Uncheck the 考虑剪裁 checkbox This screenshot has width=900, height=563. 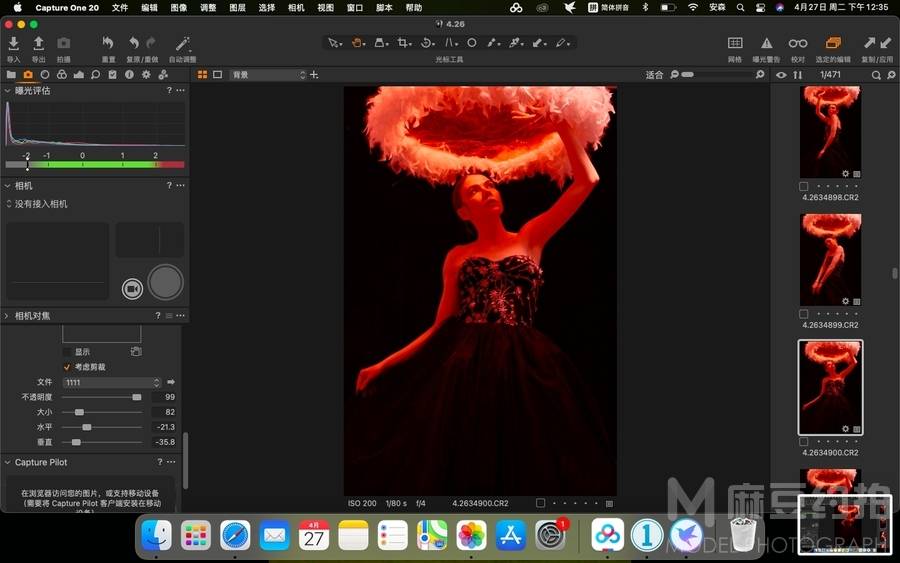(67, 367)
